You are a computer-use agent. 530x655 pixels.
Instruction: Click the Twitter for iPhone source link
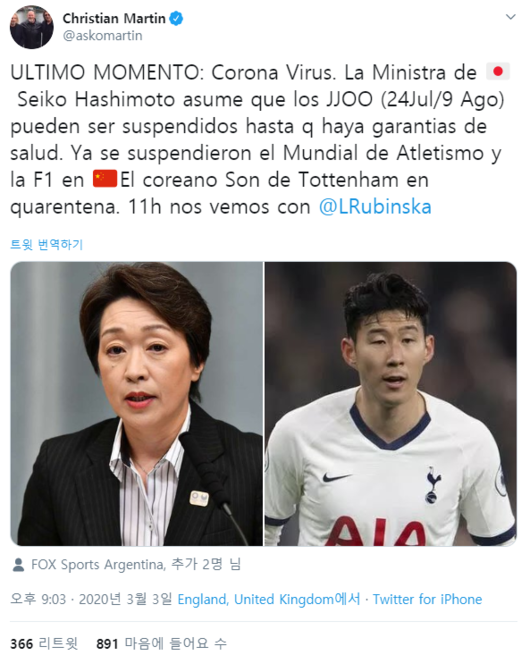pos(427,599)
